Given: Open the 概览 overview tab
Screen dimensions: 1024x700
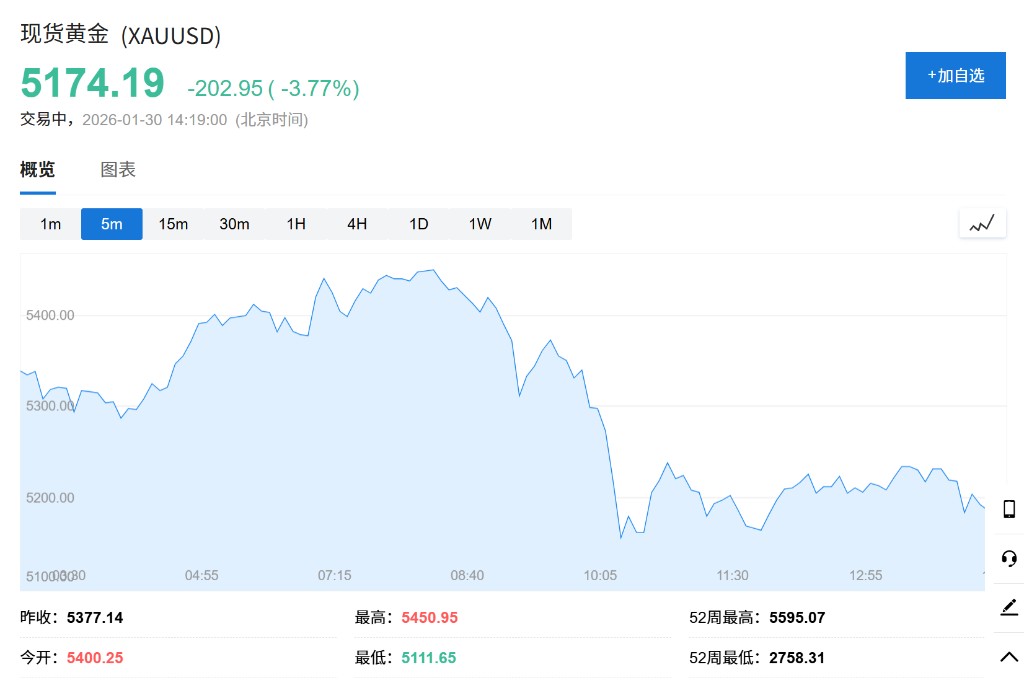Looking at the screenshot, I should point(38,170).
